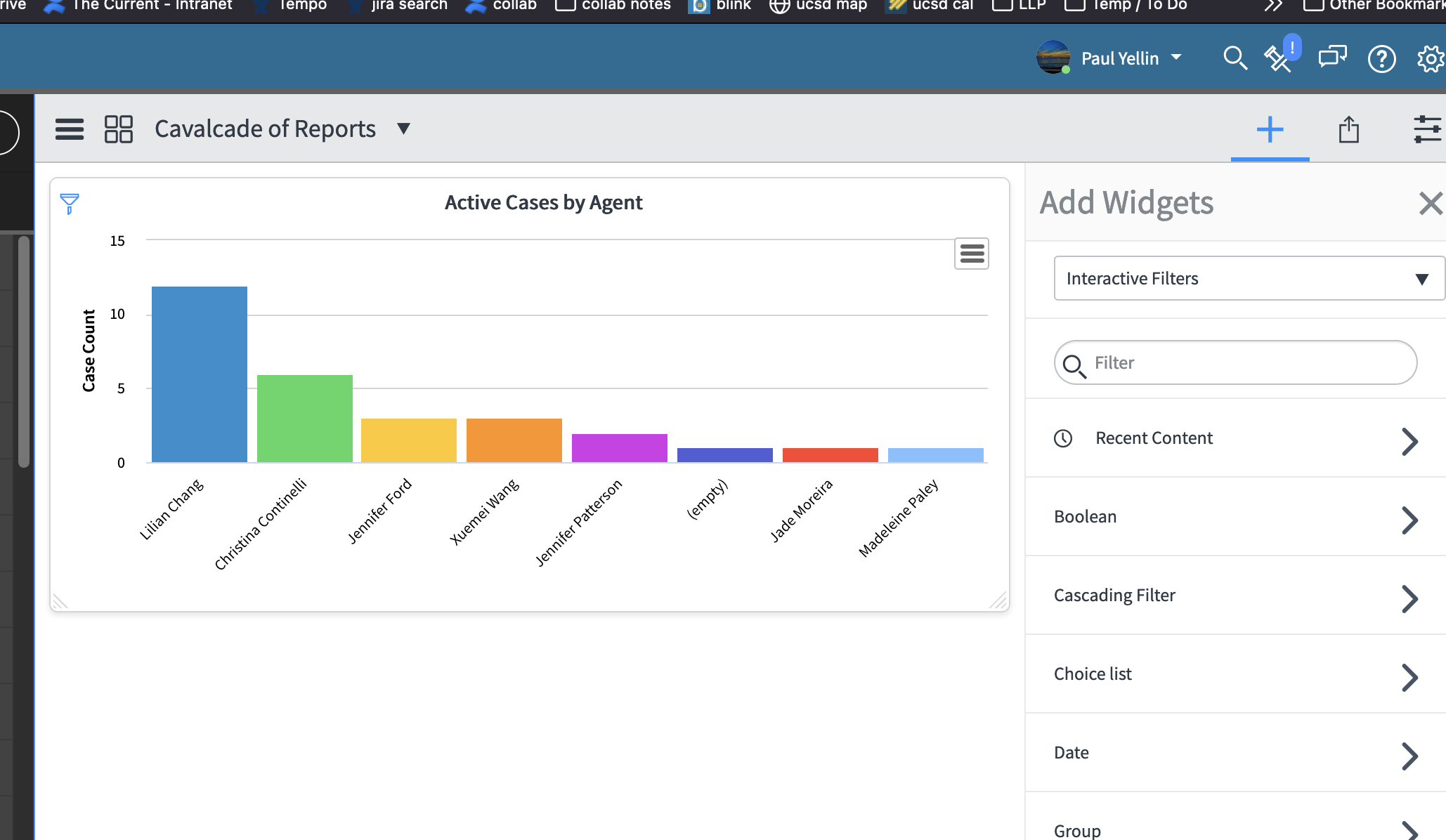Screen dimensions: 1446x840
Task: Expand the Boolean filter category
Action: (1235, 517)
